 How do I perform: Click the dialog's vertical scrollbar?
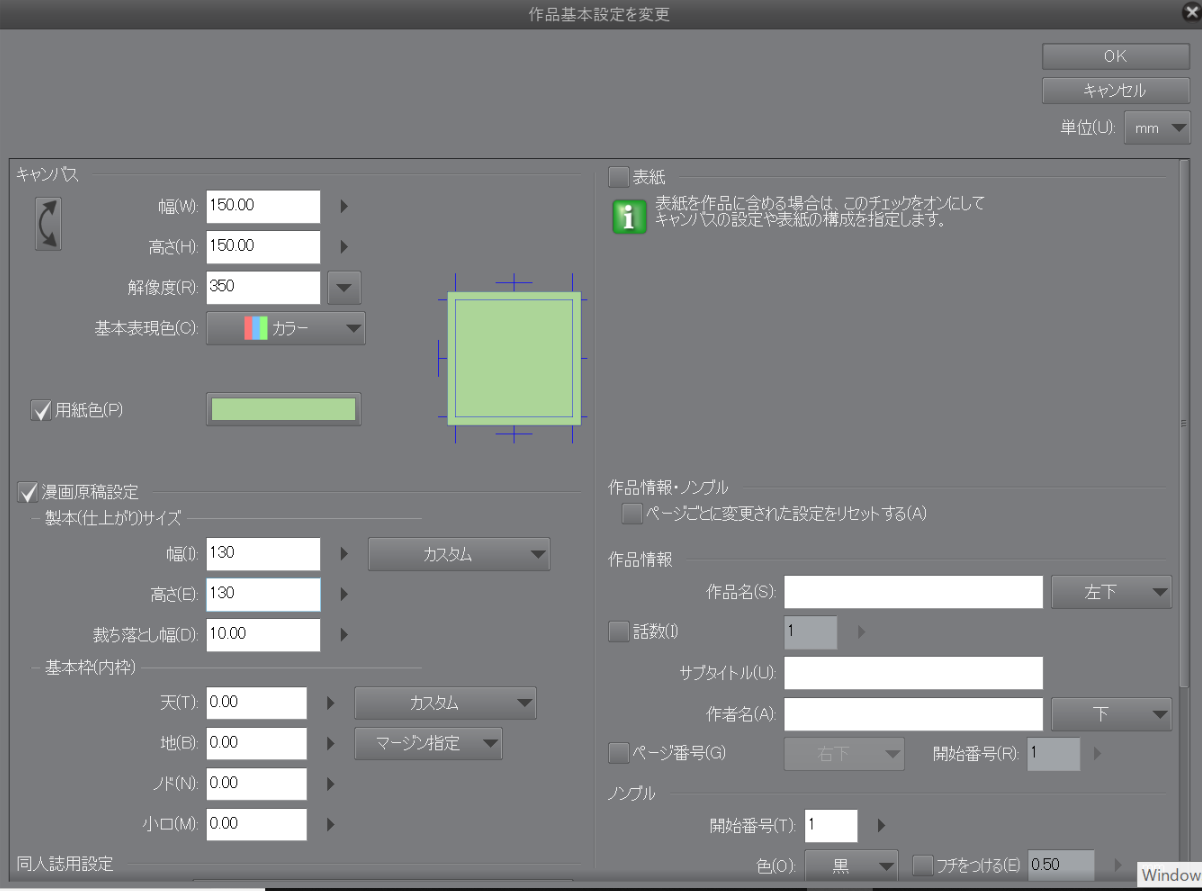coord(1185,425)
